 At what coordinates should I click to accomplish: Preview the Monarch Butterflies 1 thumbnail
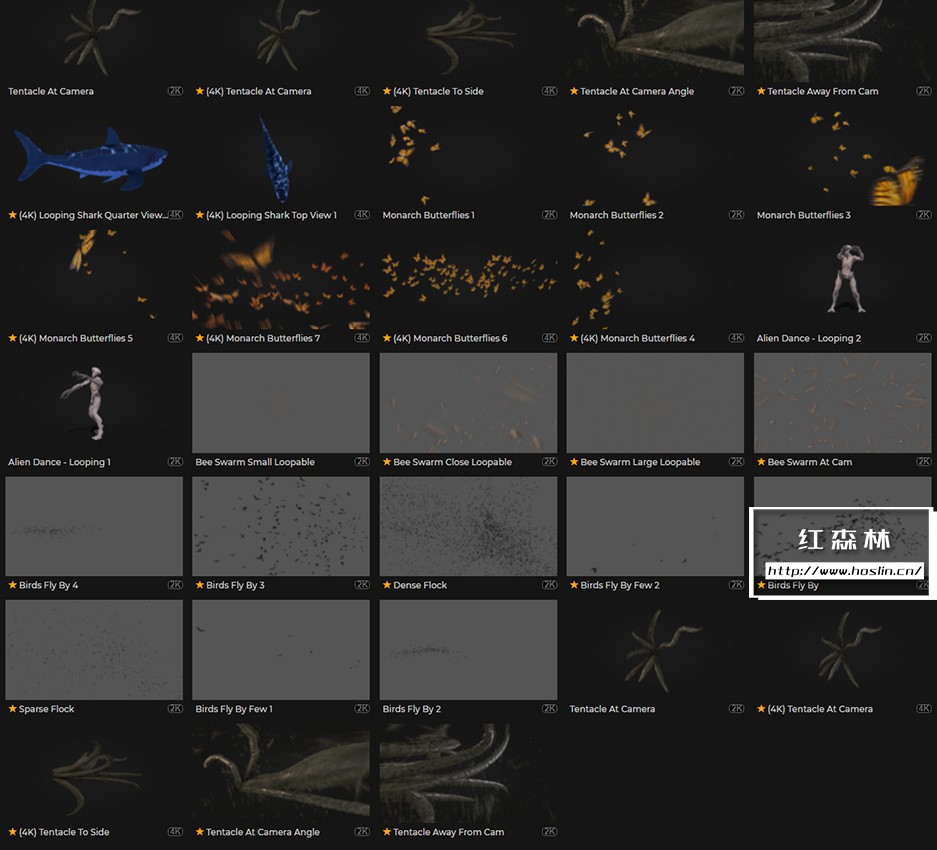[468, 156]
